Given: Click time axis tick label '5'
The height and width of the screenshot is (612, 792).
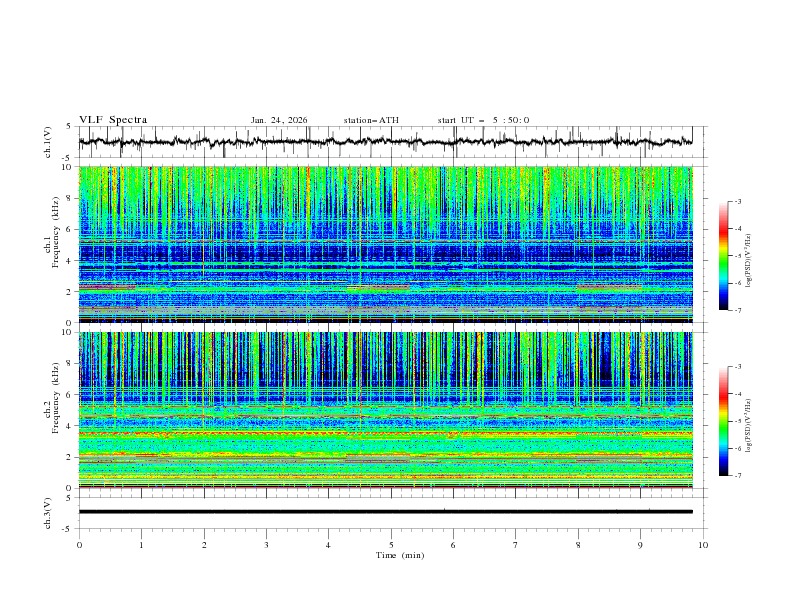Looking at the screenshot, I should [391, 545].
